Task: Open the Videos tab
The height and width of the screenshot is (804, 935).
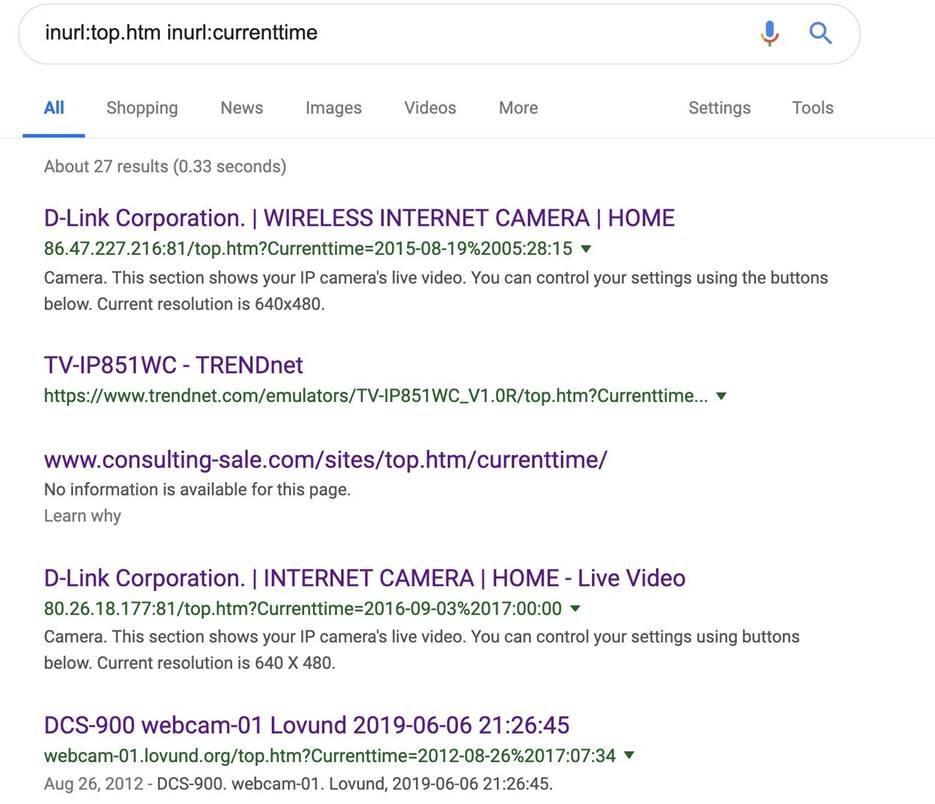Action: 430,108
